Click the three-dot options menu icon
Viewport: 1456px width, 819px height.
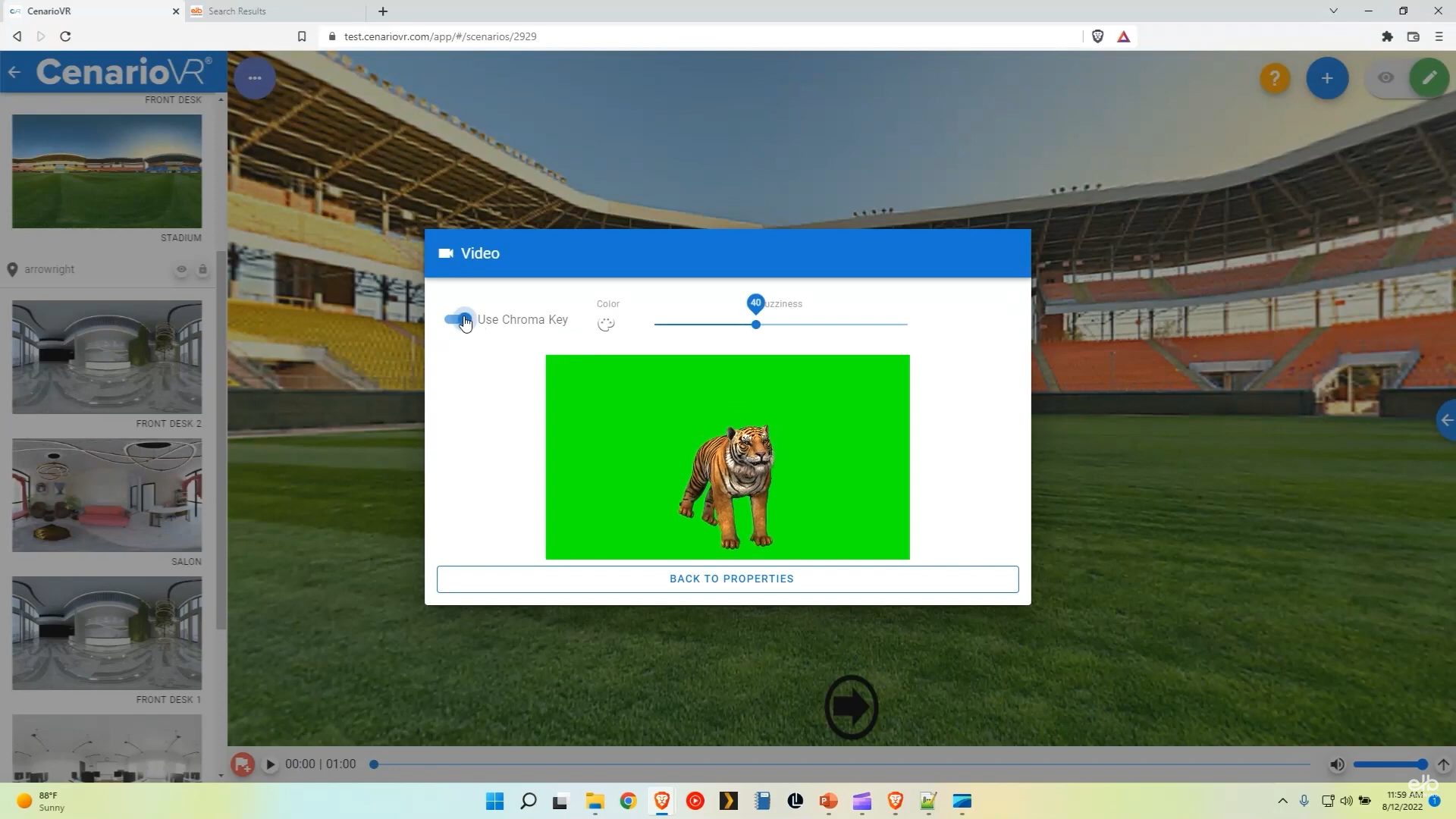tap(255, 77)
